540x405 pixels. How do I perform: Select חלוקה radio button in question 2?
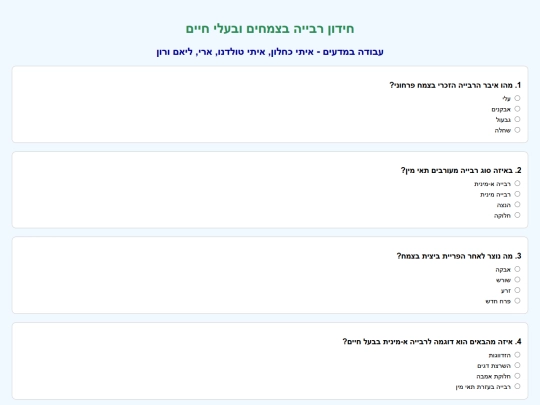click(x=517, y=215)
